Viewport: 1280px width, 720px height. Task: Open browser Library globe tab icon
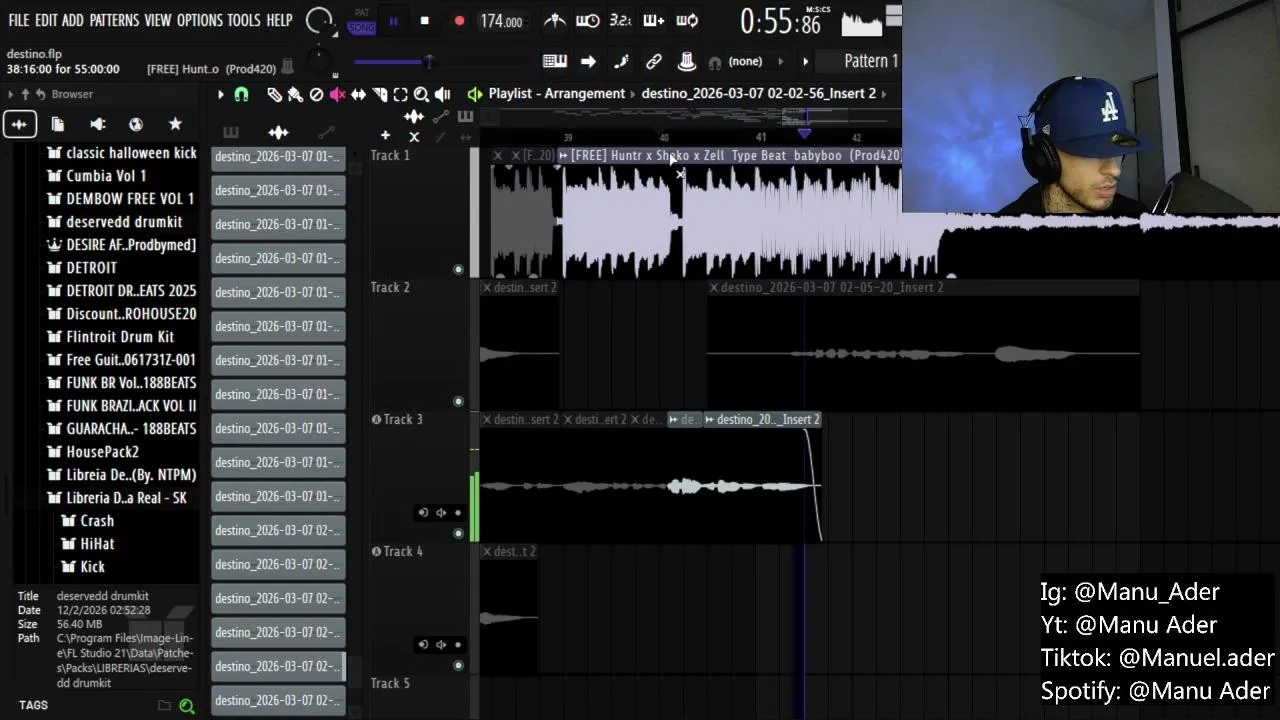click(x=136, y=124)
